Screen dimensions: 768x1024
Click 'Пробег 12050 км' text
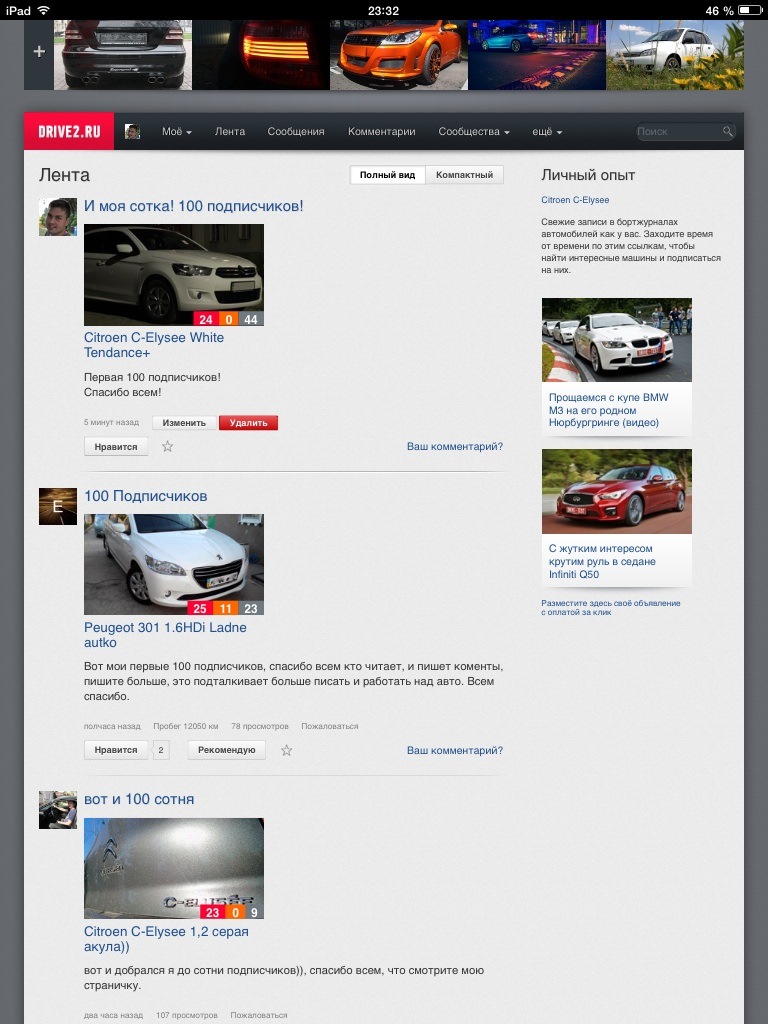pyautogui.click(x=186, y=726)
